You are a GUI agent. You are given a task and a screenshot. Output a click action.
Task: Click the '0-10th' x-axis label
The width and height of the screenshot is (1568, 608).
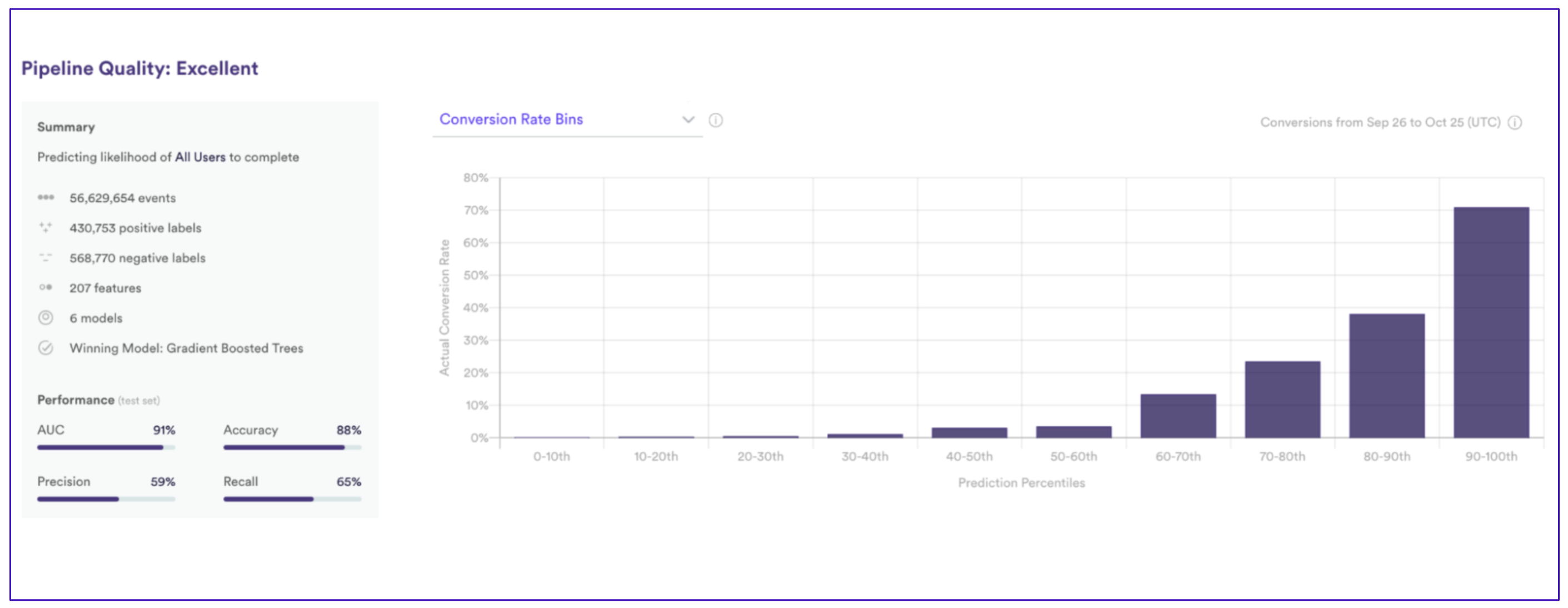coord(552,456)
